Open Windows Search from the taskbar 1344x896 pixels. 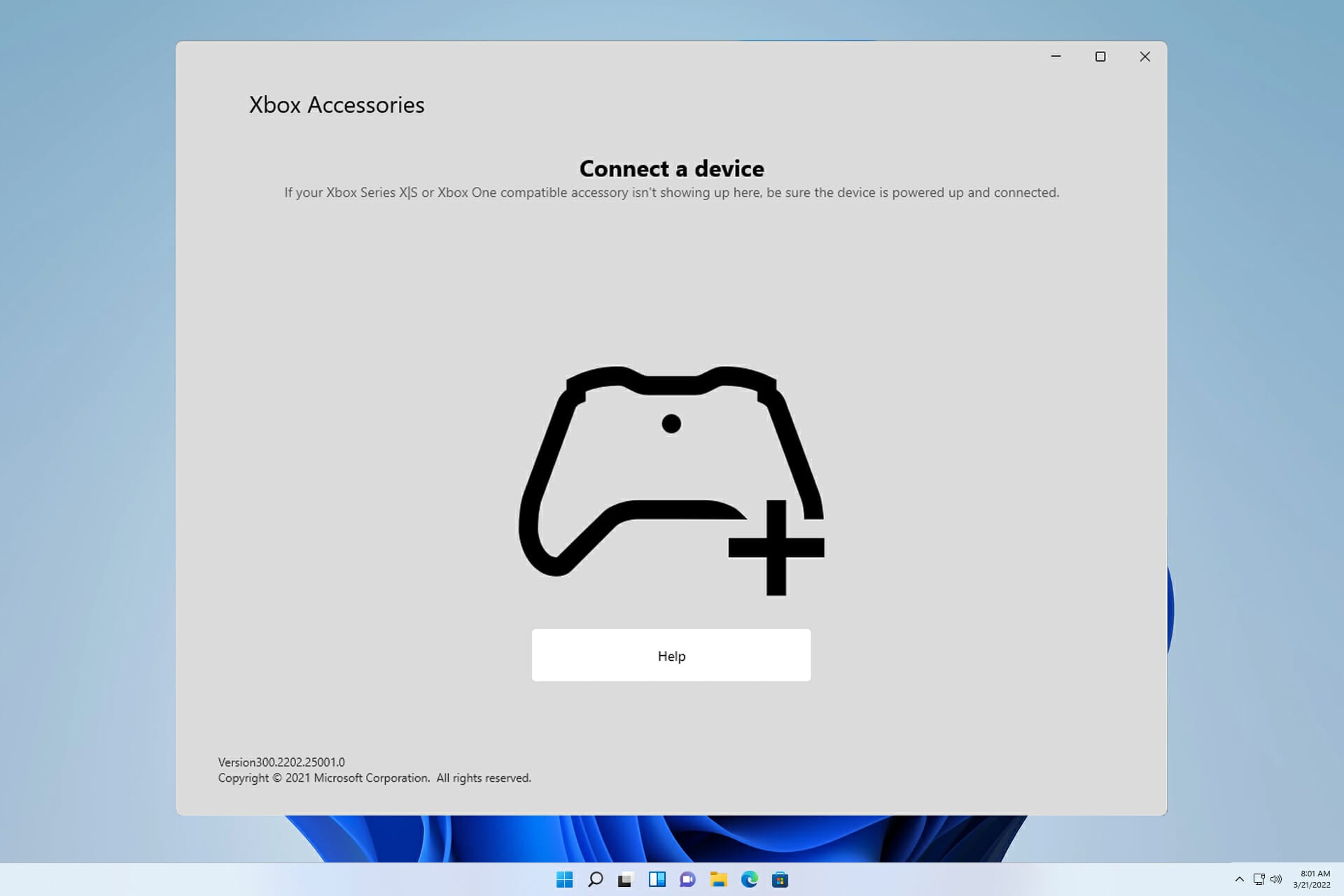point(595,880)
